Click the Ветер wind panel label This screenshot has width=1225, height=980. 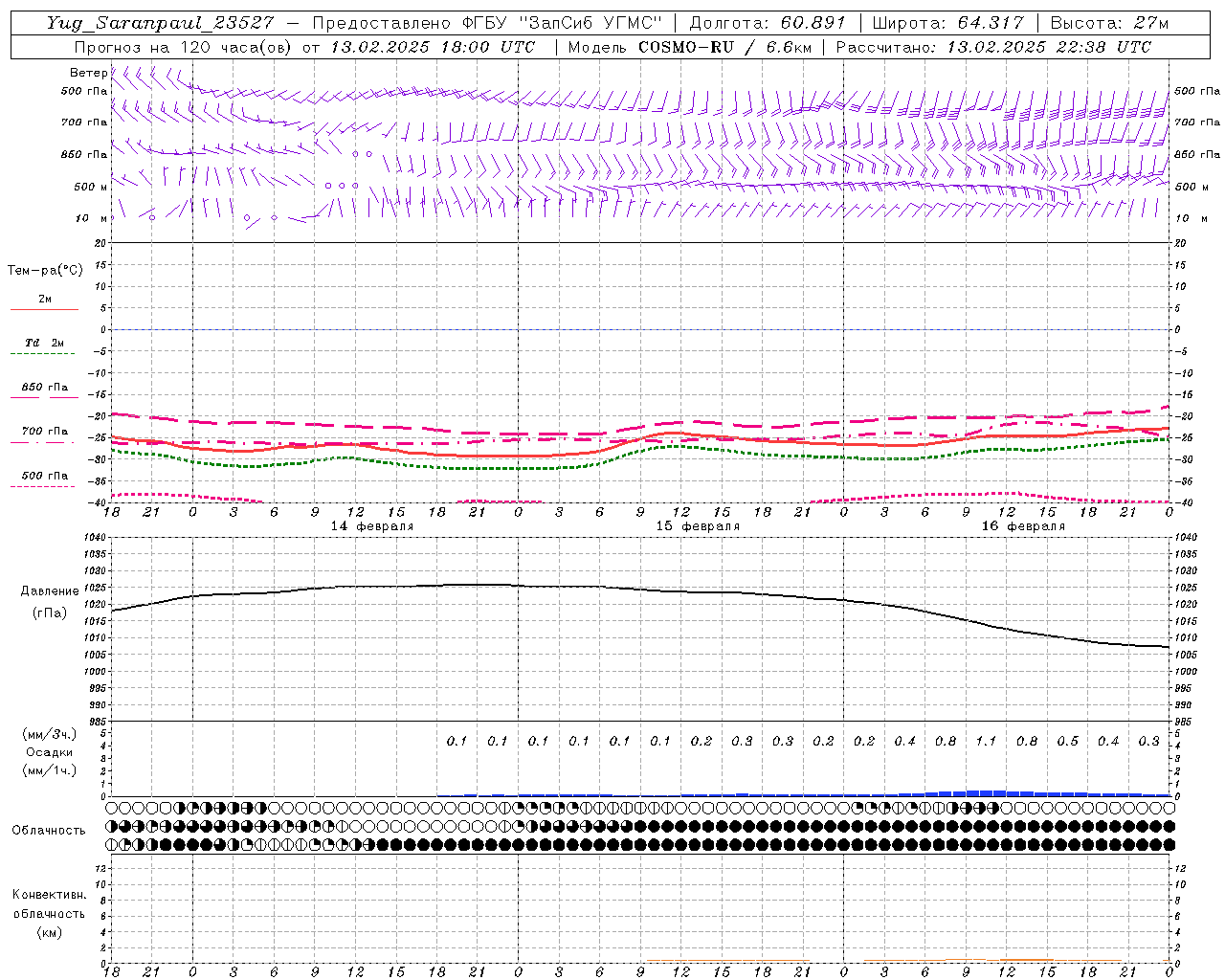[89, 73]
